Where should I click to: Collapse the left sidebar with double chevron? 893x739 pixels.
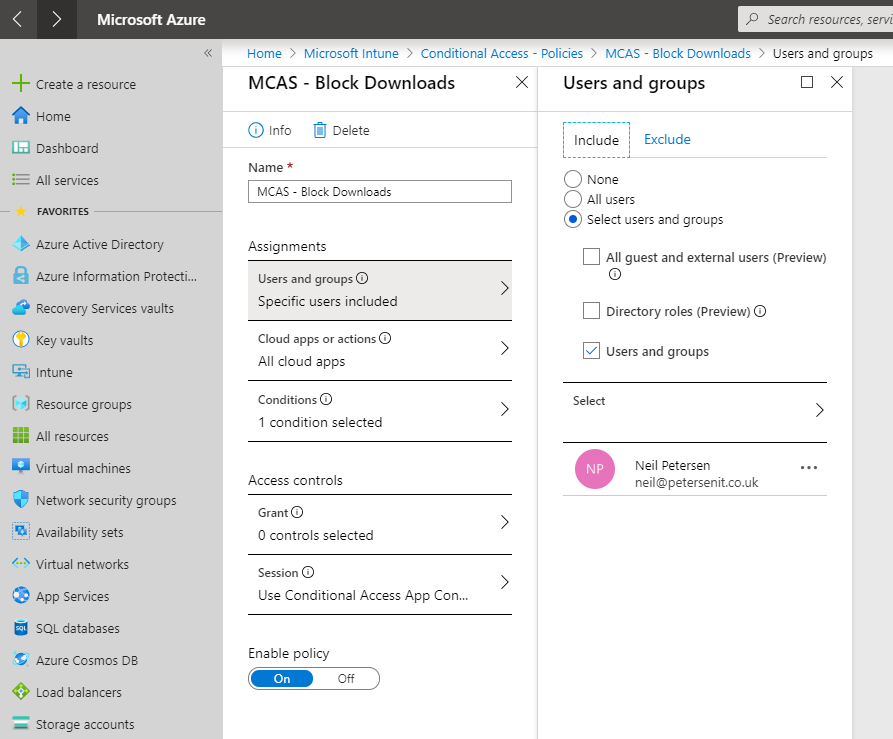tap(208, 53)
